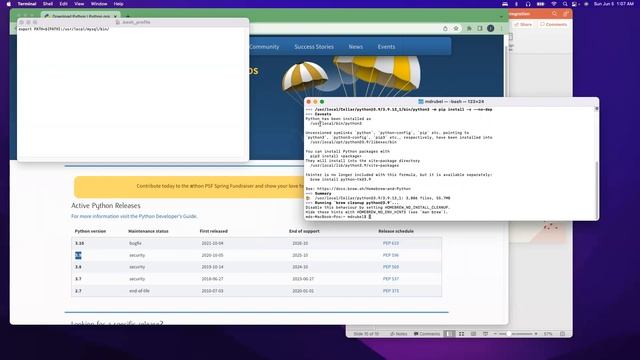Open the PEP 373 release schedule link
640x360 pixels.
(391, 291)
